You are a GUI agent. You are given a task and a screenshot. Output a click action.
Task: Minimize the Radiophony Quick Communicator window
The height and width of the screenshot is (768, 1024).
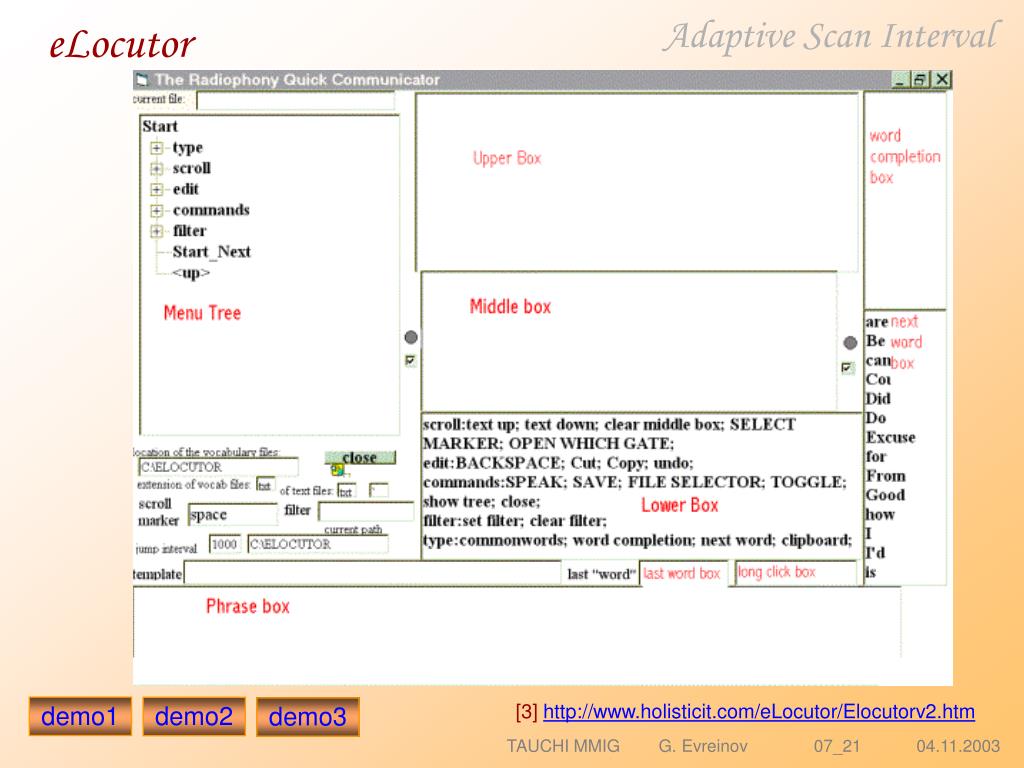(x=901, y=80)
